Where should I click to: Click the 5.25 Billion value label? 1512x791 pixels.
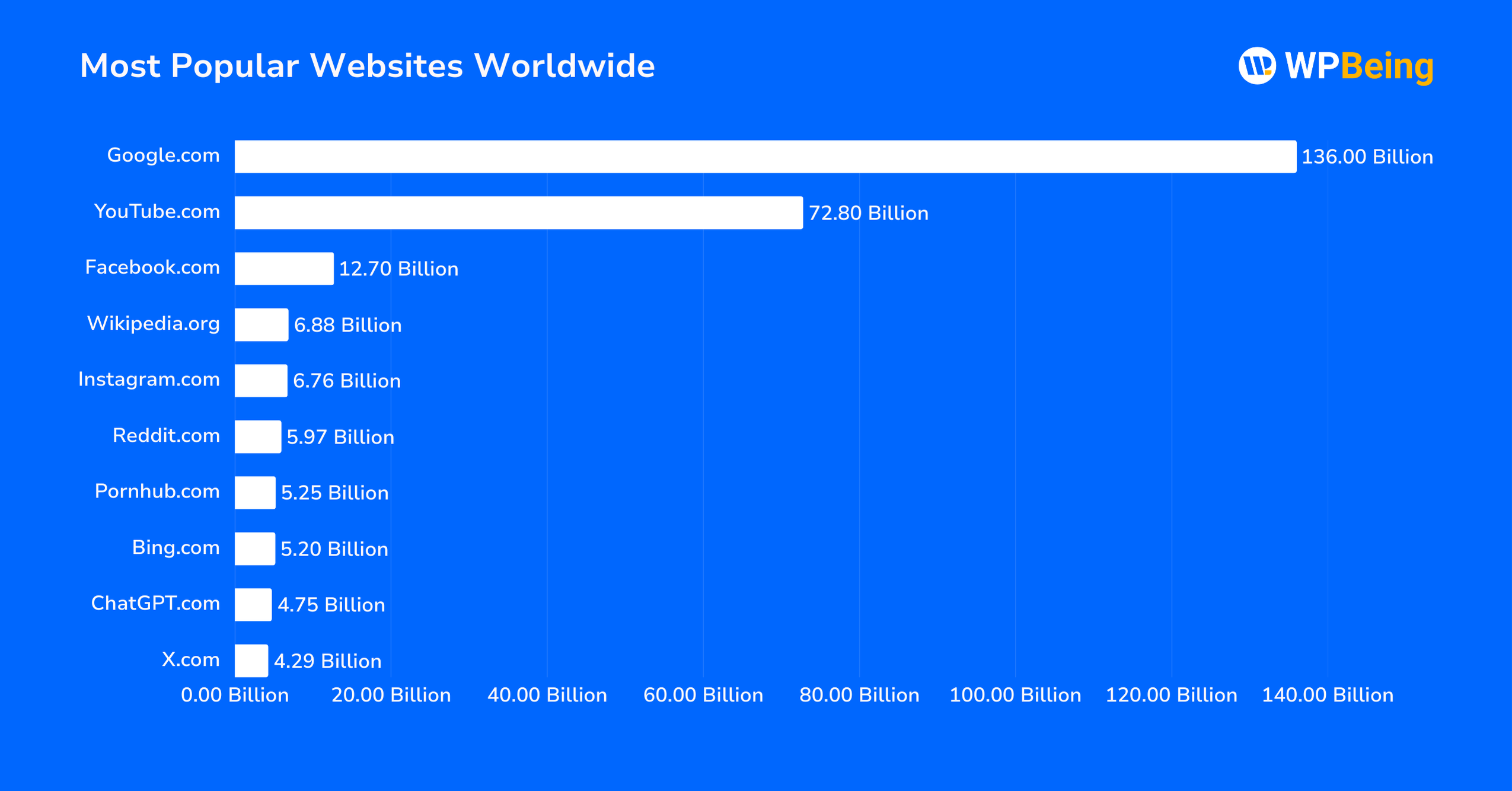point(335,493)
